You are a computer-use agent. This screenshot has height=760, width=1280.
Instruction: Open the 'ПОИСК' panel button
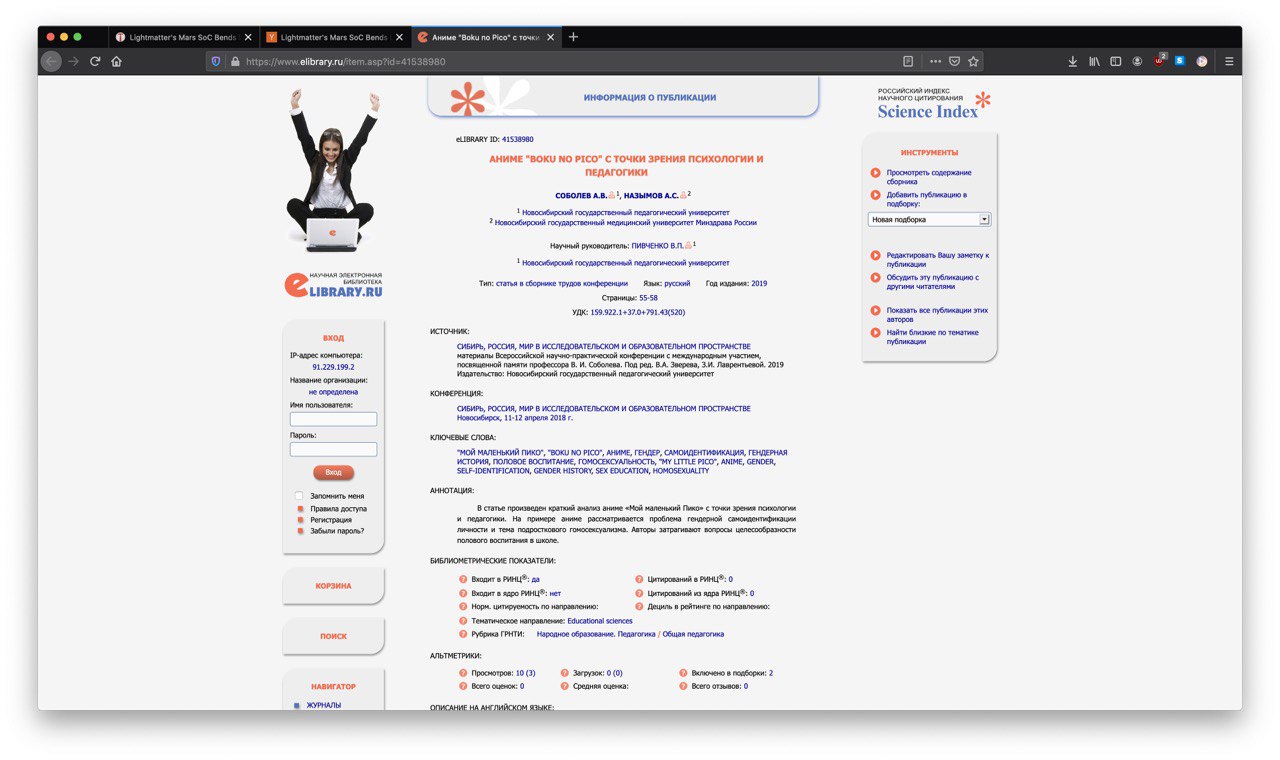click(333, 636)
